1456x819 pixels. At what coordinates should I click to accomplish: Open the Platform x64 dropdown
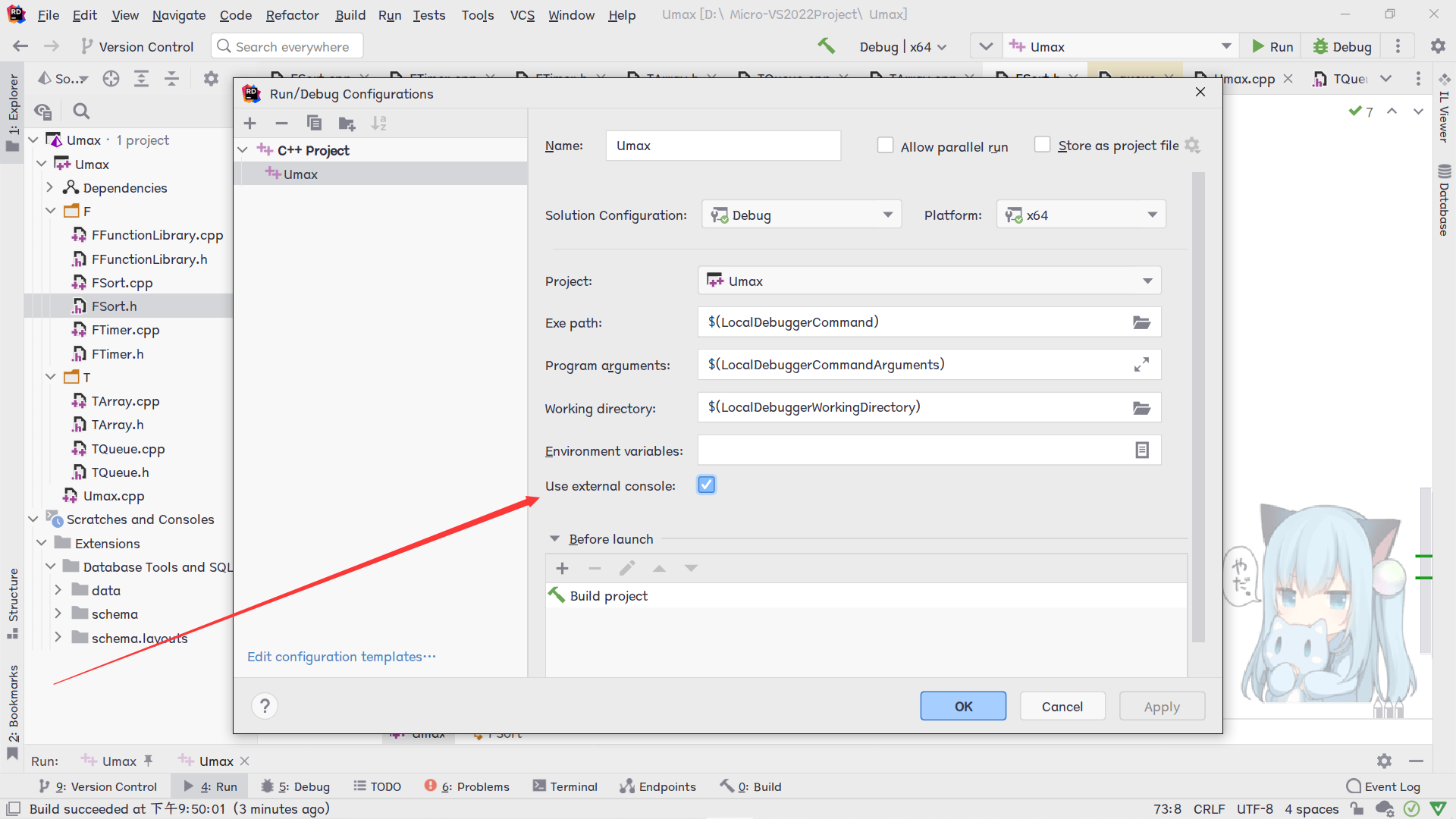[1081, 215]
